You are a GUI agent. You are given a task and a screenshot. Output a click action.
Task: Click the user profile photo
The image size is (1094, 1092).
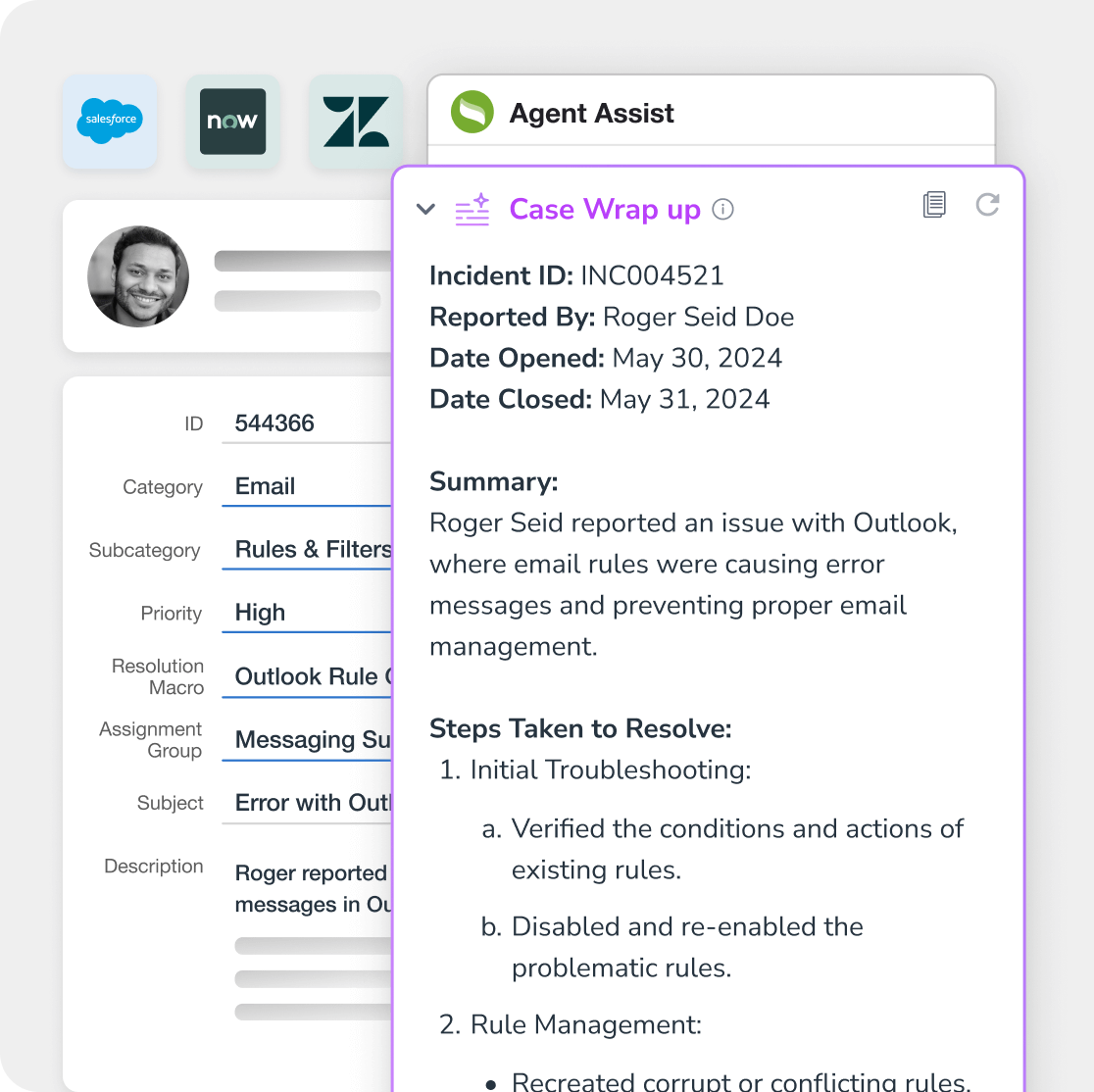(x=138, y=276)
